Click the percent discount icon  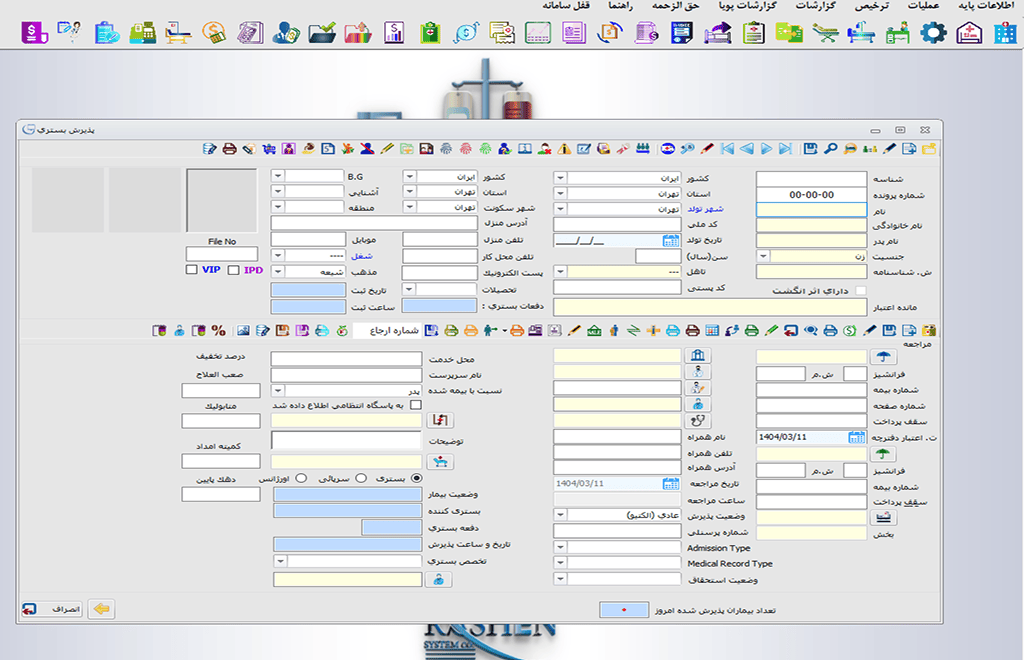coord(219,330)
